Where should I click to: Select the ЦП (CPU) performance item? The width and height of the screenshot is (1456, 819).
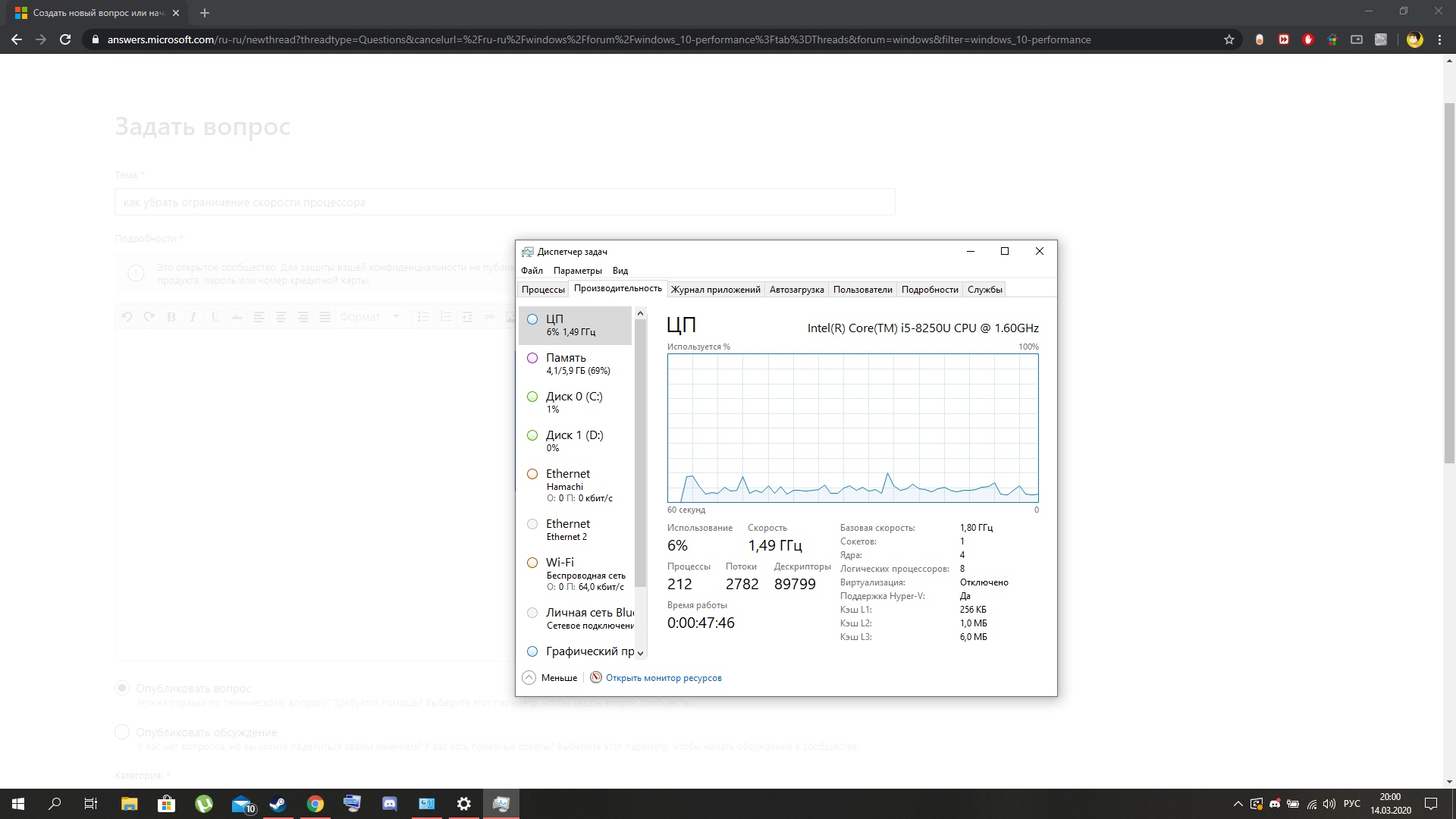click(575, 325)
